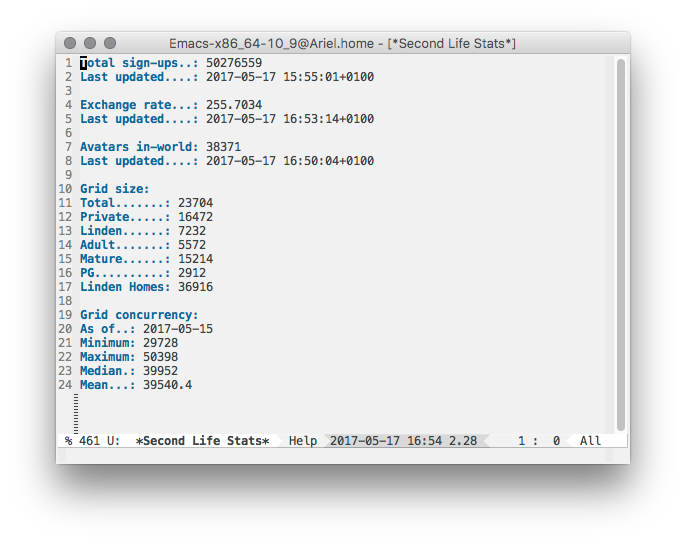Click the Total sign-ups value 50276559
This screenshot has width=686, height=544.
234,63
